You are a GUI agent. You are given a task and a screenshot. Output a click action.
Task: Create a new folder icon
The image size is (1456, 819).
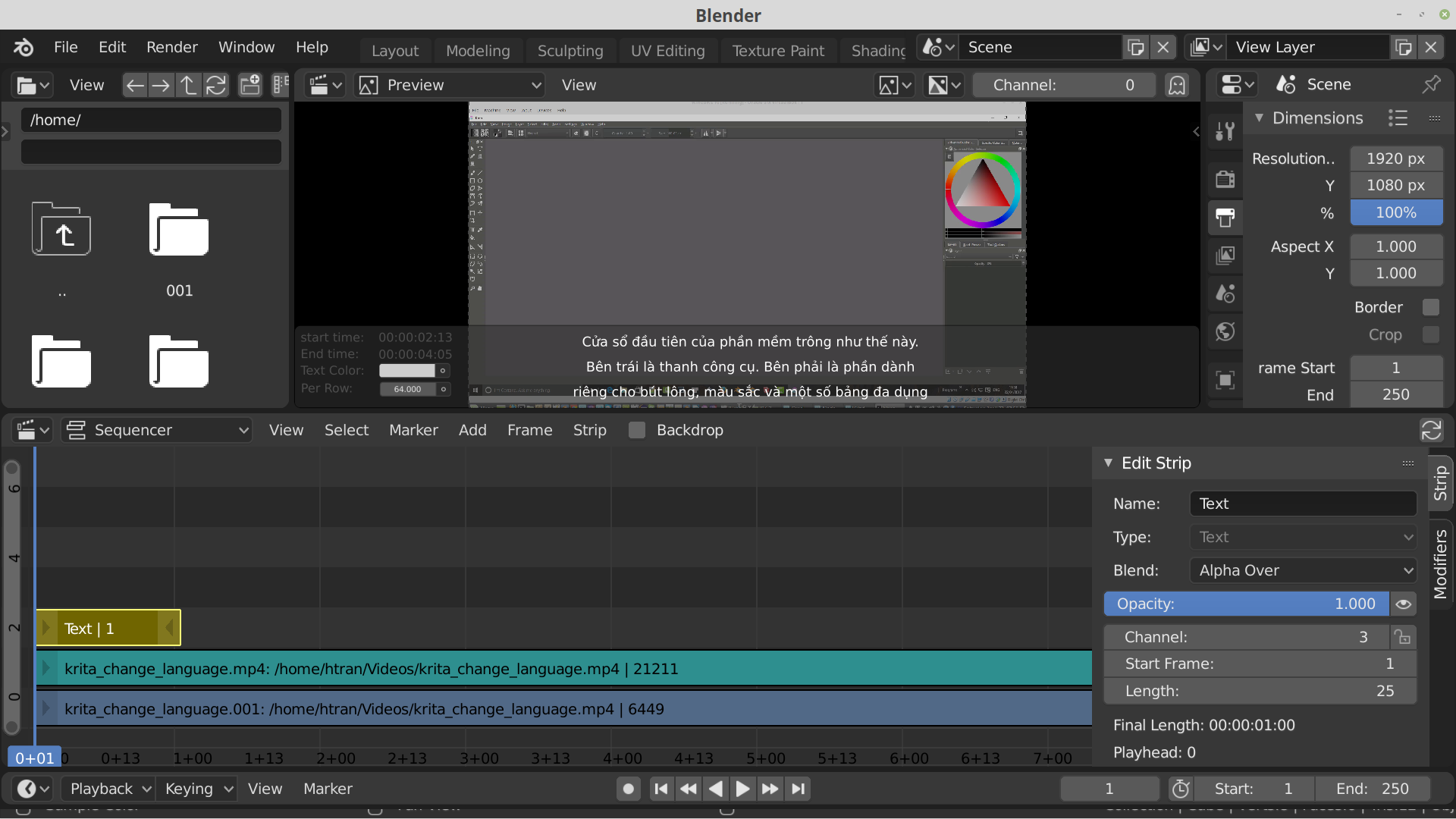point(250,85)
